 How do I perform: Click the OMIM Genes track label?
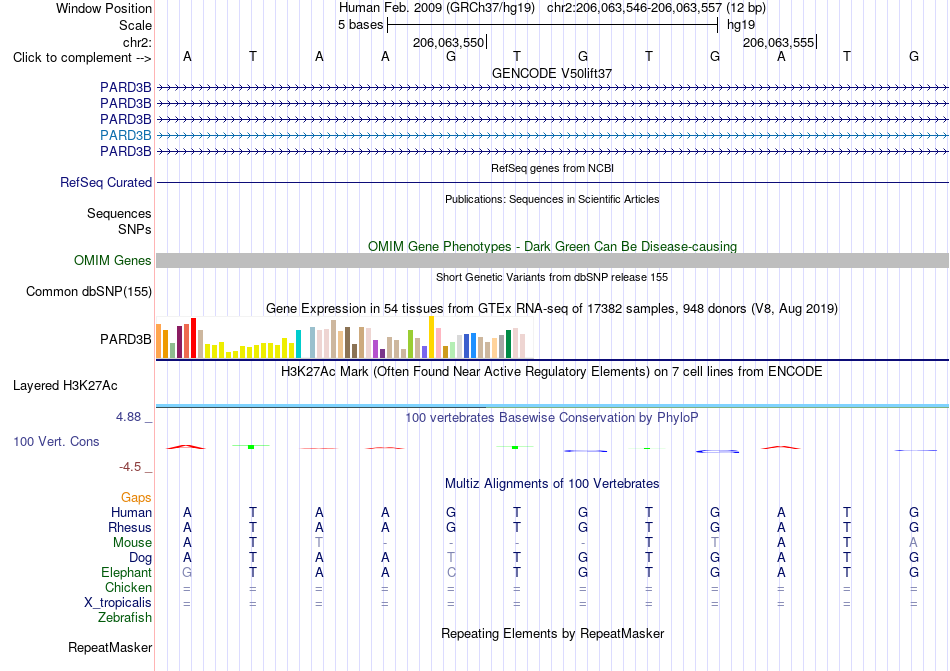[112, 260]
